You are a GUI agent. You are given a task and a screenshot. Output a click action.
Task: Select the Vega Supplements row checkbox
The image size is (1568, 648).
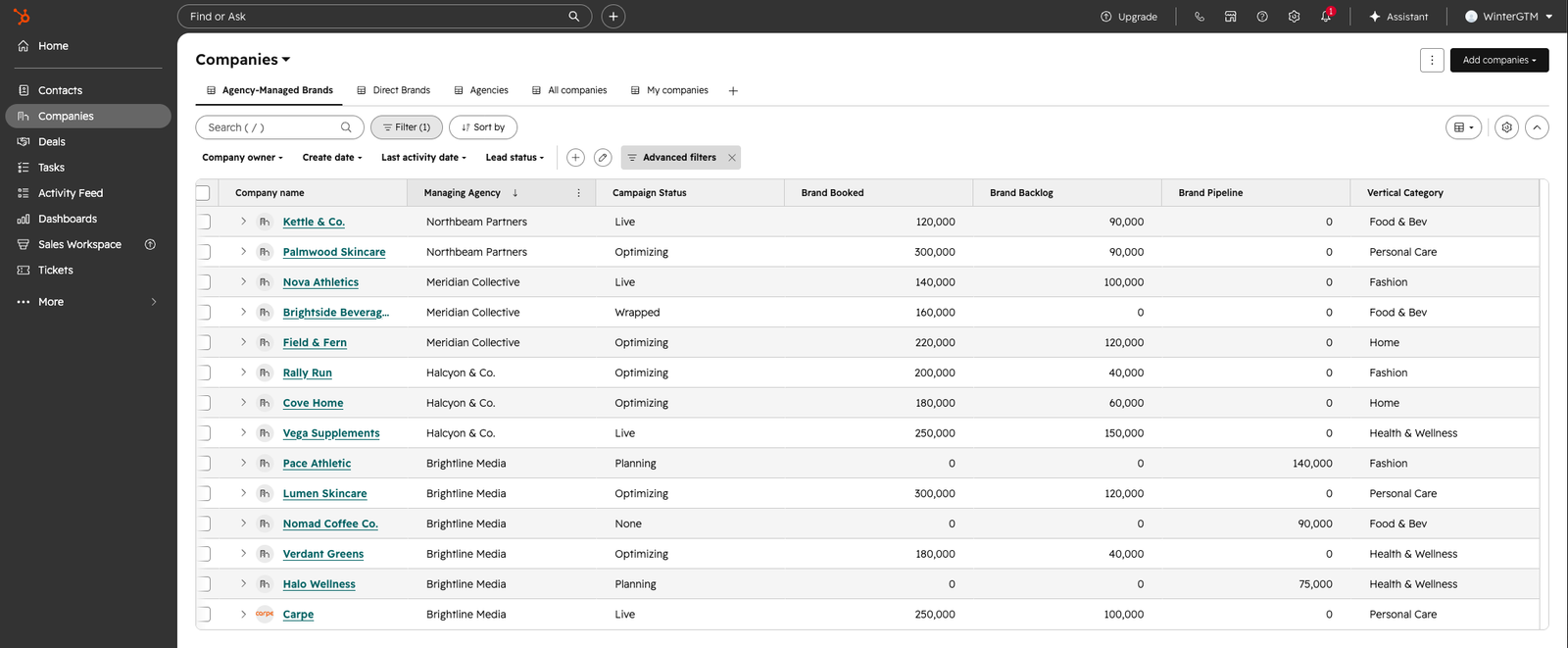(204, 433)
